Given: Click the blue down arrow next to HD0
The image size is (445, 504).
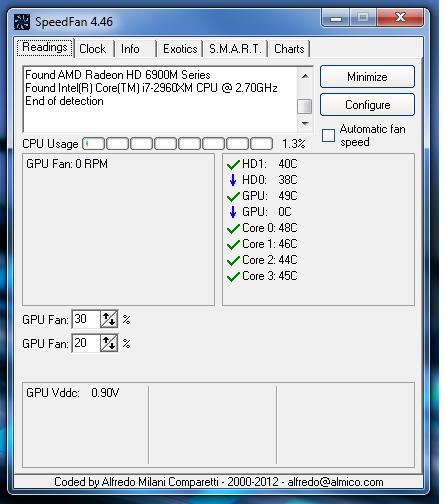Looking at the screenshot, I should point(233,180).
